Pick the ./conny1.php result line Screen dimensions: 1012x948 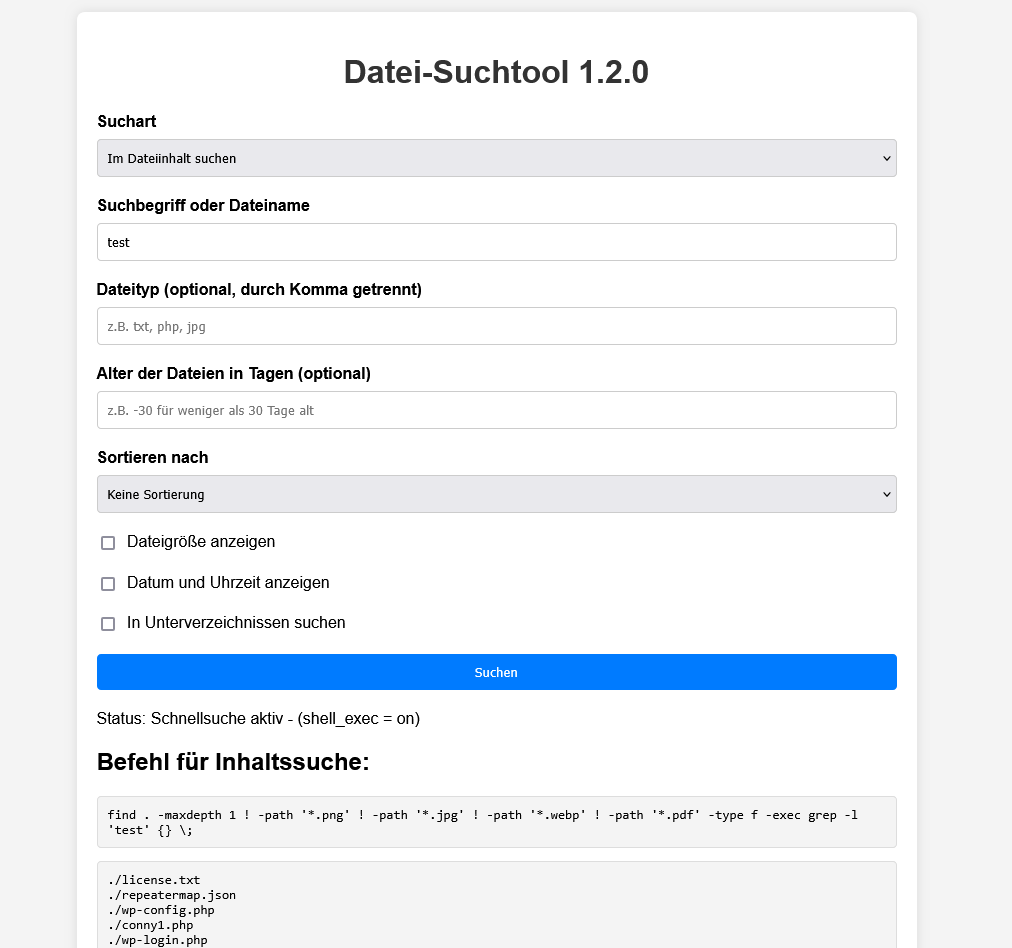tap(150, 925)
